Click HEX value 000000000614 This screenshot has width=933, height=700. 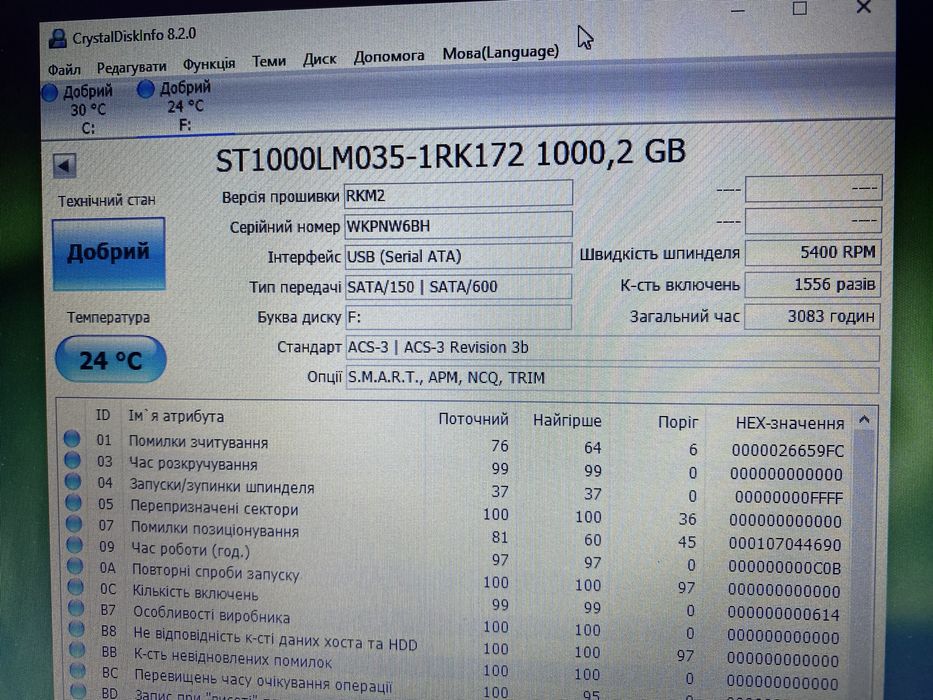784,614
